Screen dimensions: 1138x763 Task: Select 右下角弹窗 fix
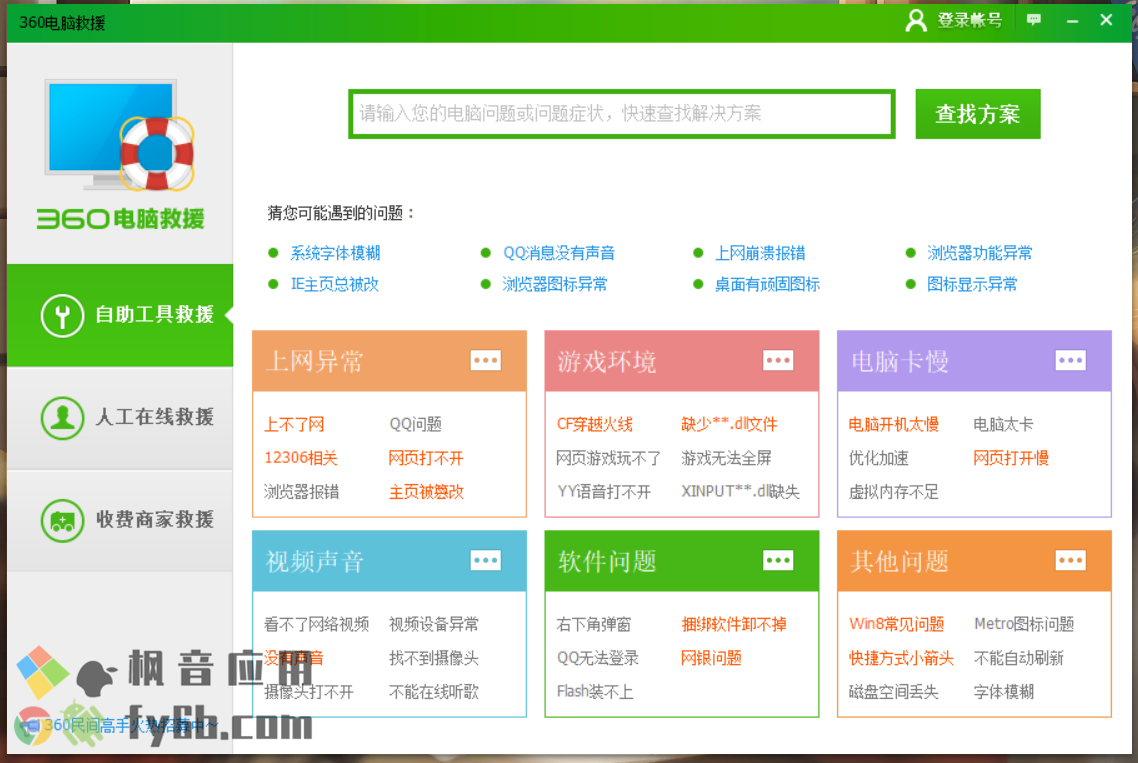[x=594, y=624]
